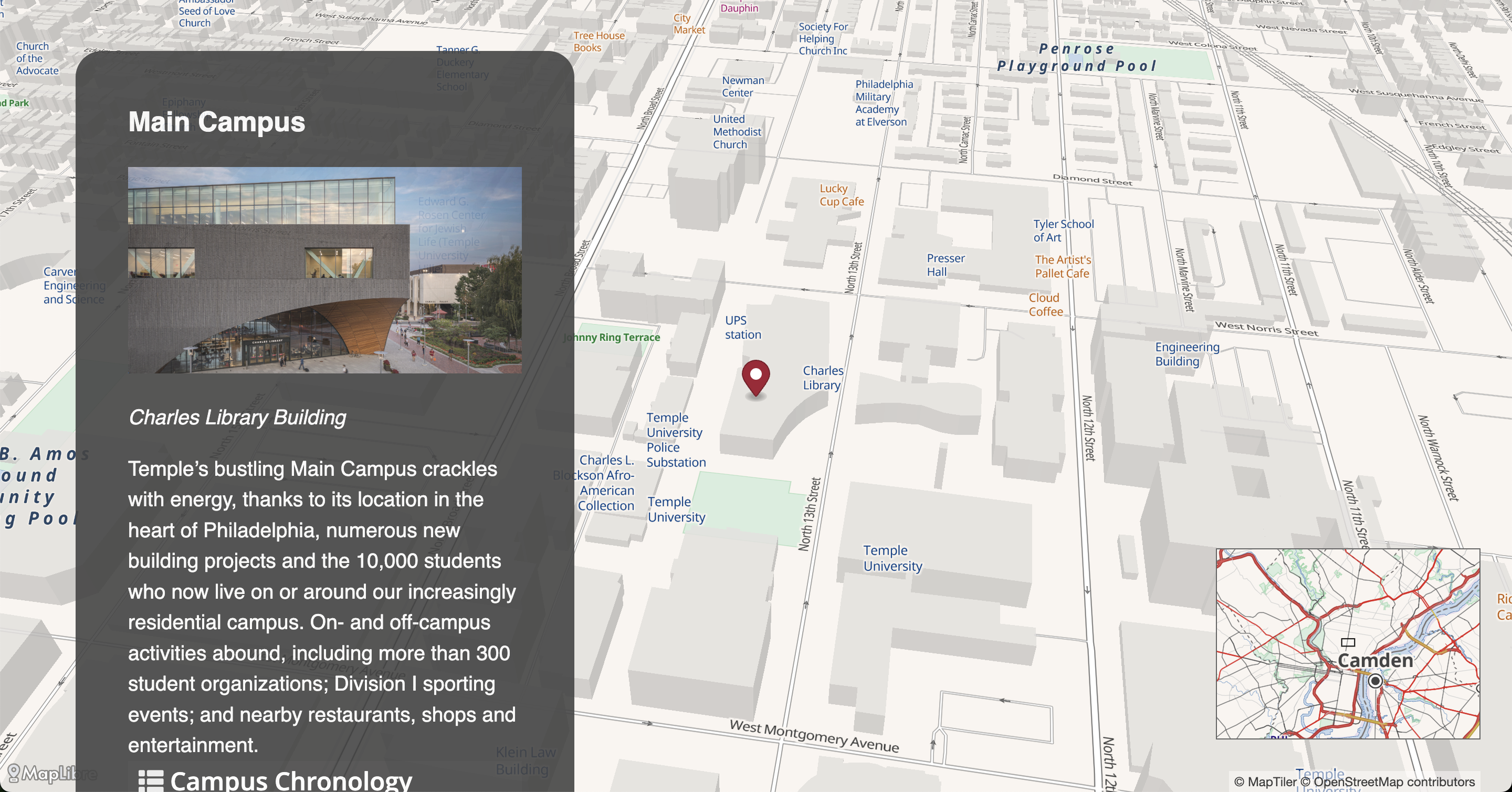Image resolution: width=1512 pixels, height=792 pixels.
Task: Click the Main Campus panel title
Action: coord(217,122)
